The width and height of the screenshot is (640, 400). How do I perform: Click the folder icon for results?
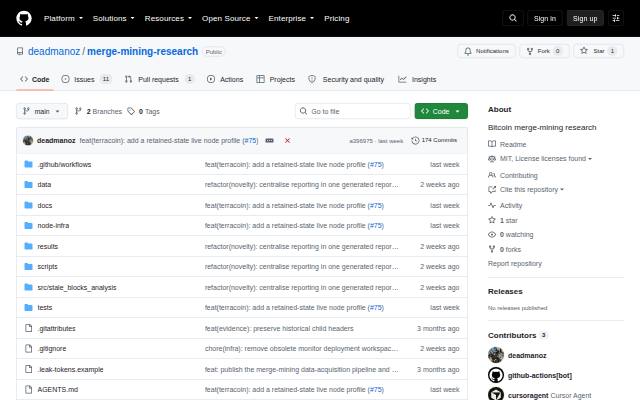[28, 246]
